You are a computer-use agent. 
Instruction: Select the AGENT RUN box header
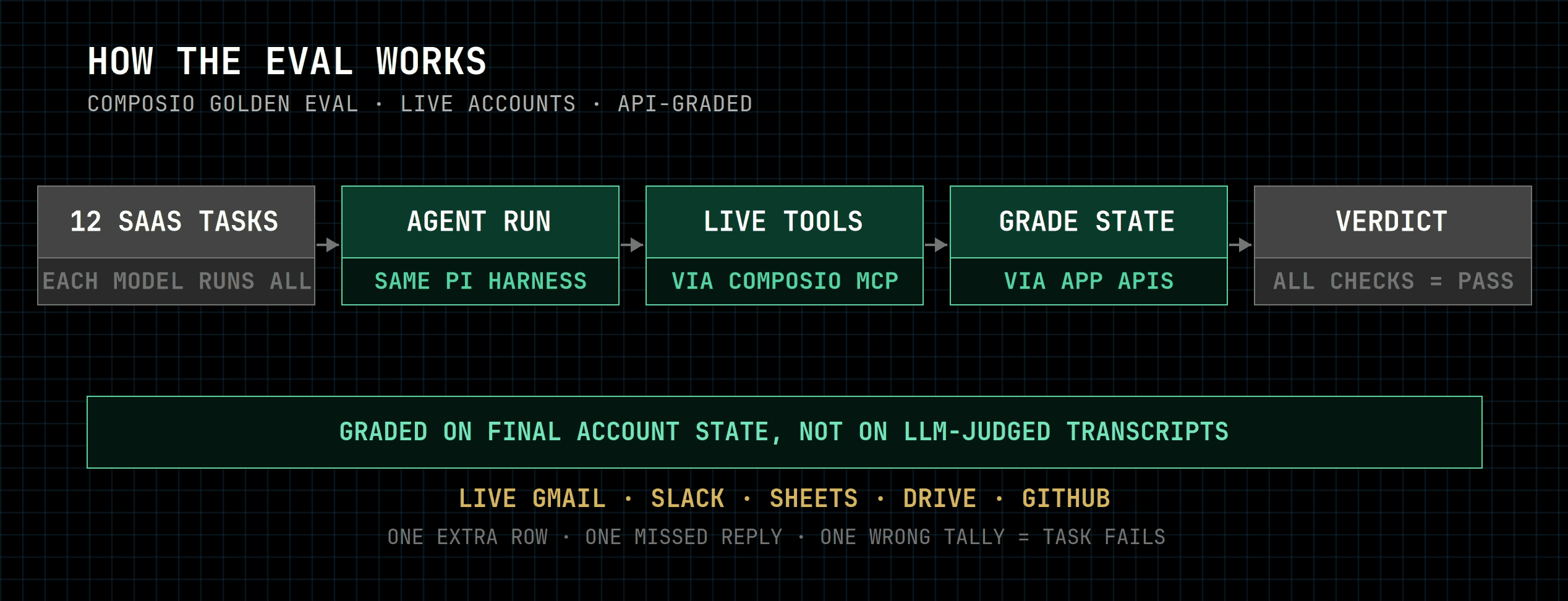[x=480, y=222]
